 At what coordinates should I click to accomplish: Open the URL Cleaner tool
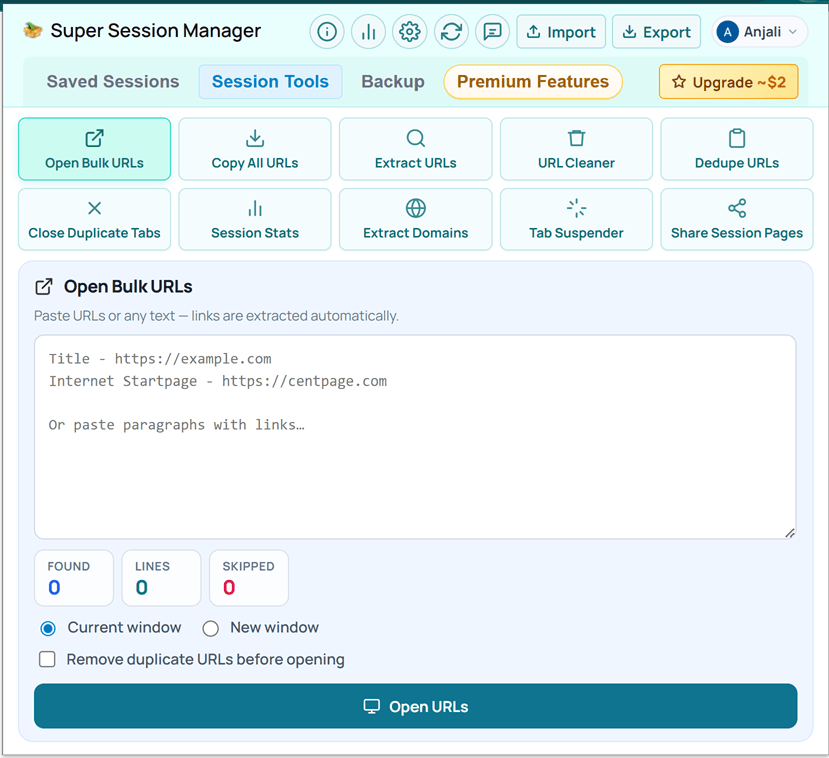[576, 149]
